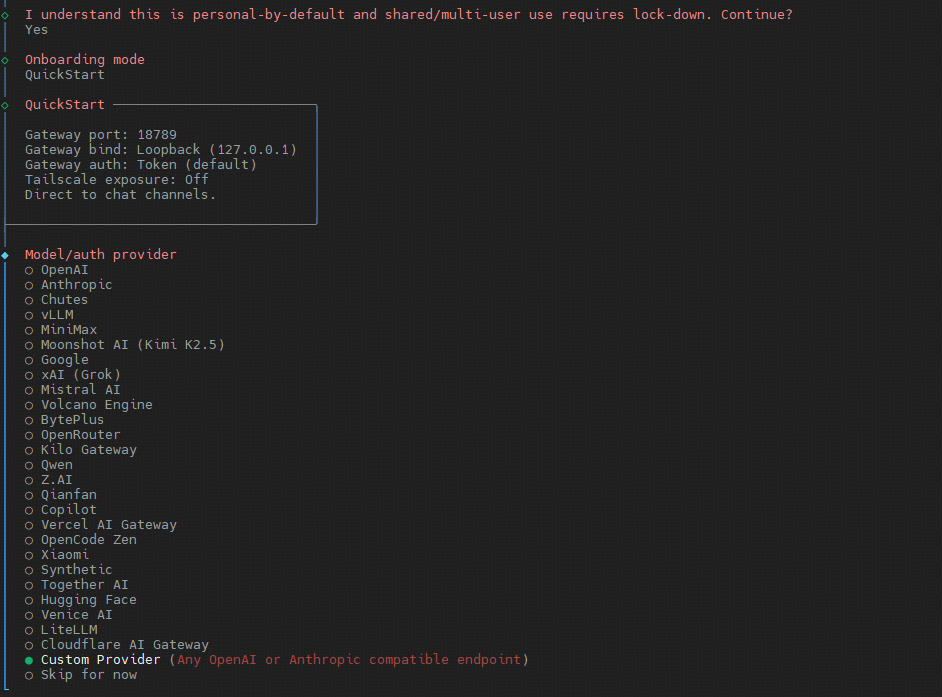Select the Google provider option
This screenshot has width=942, height=697.
(x=64, y=360)
